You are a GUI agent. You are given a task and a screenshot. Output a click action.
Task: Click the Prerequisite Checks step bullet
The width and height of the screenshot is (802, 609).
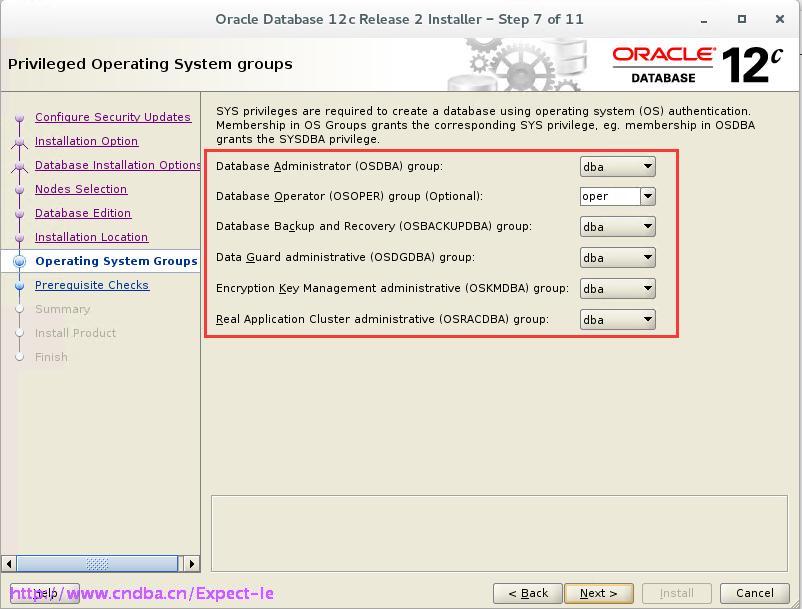tap(19, 286)
